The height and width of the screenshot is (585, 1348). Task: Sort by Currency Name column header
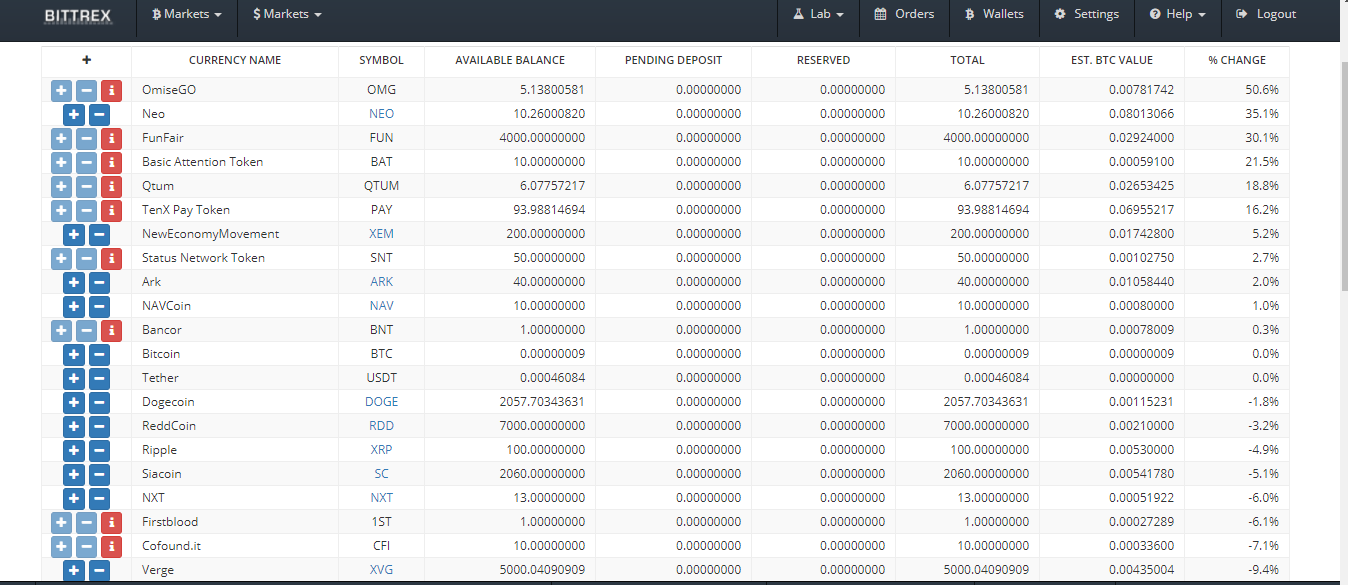tap(235, 61)
